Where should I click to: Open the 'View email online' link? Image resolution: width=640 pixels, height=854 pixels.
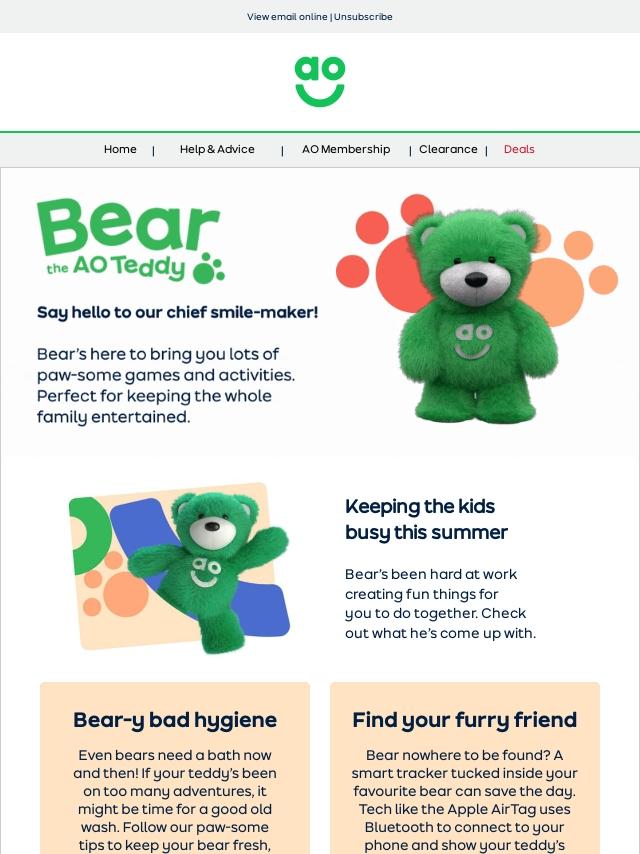coord(287,17)
